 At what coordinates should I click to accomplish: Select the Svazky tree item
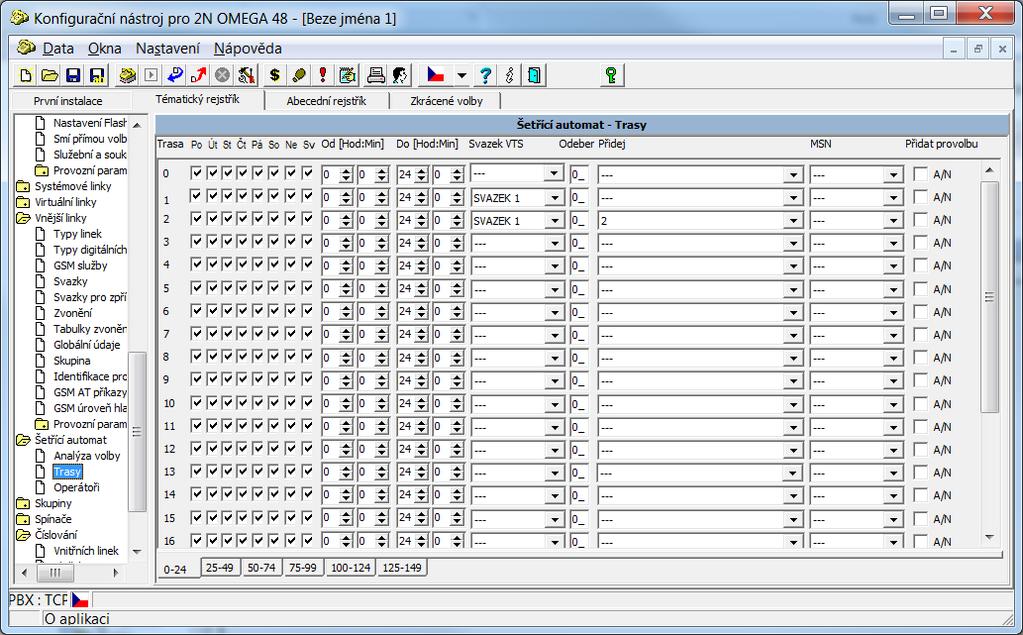click(70, 281)
